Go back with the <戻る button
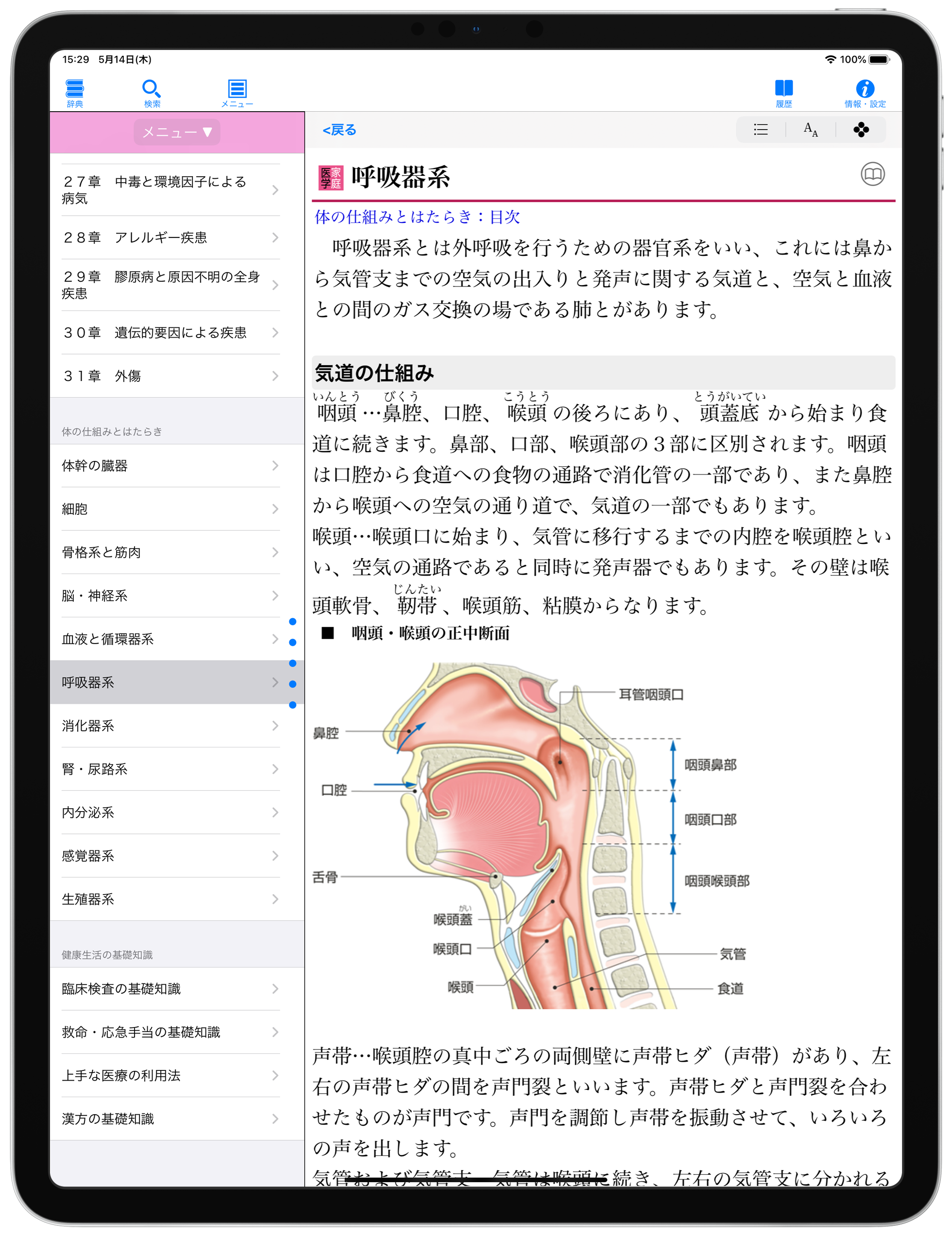The image size is (952, 1237). coord(339,130)
